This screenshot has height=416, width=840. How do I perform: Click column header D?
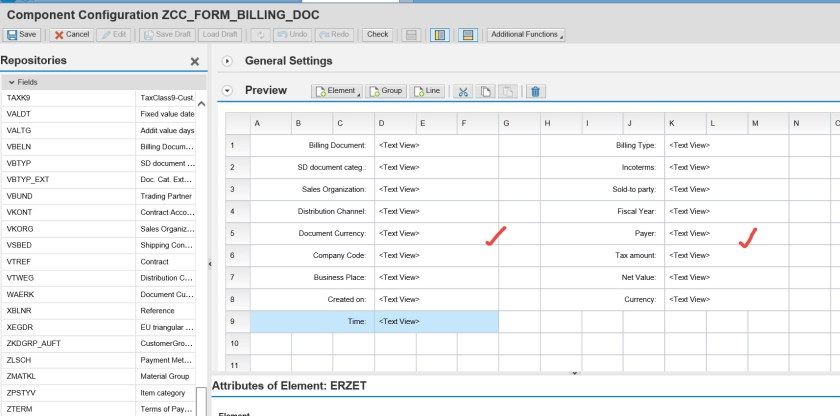pyautogui.click(x=395, y=124)
